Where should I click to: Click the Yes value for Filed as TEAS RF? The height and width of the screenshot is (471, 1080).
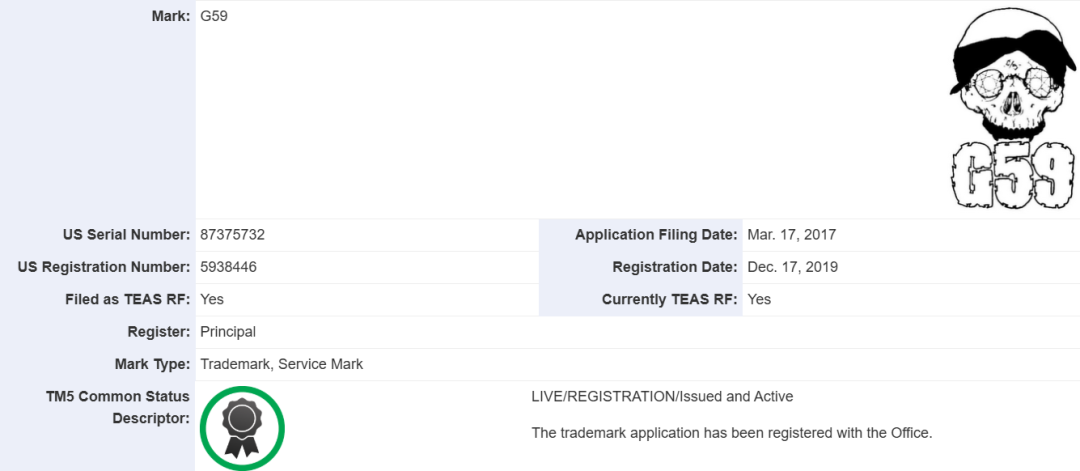(x=212, y=299)
